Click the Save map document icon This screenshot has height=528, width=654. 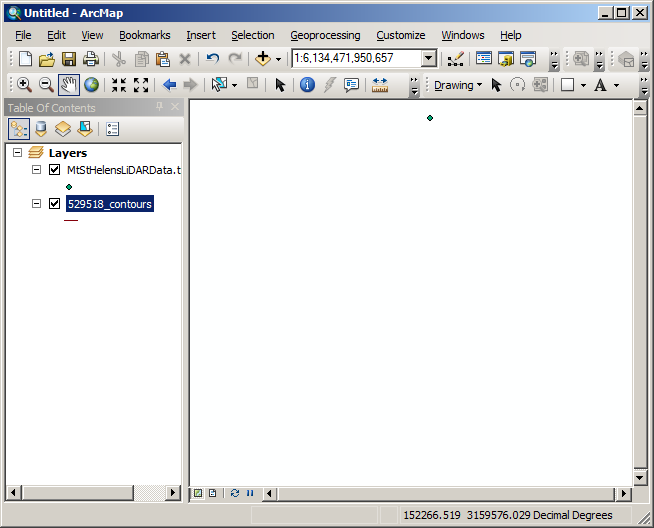[69, 59]
